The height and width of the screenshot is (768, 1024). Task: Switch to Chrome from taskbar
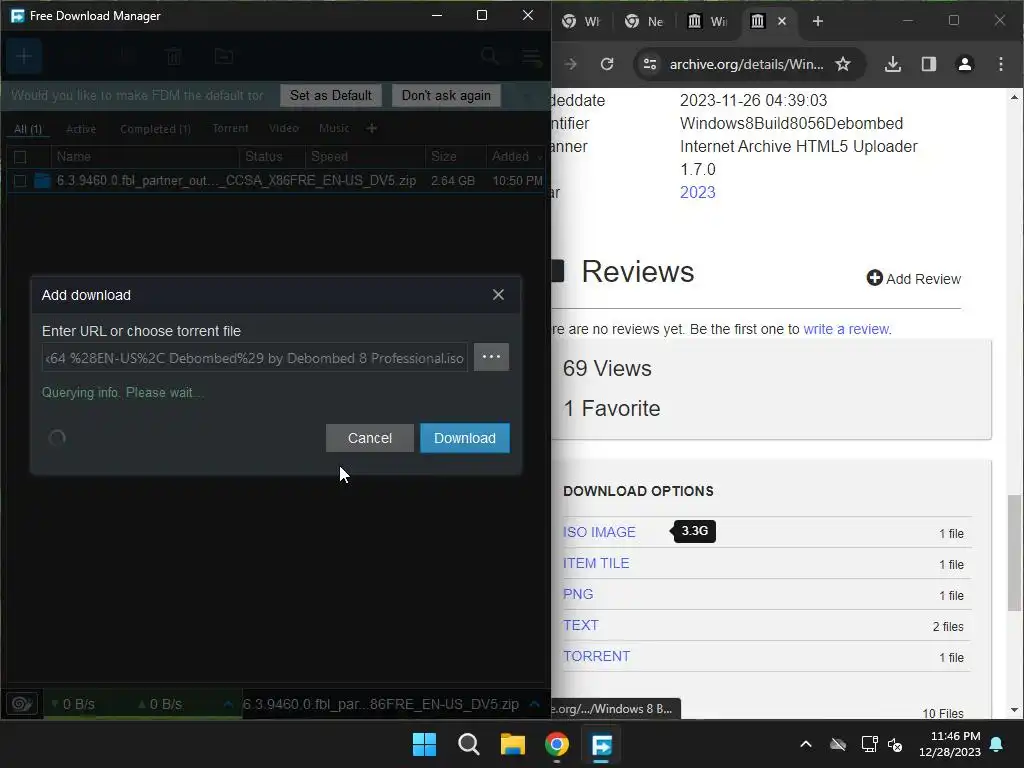(x=556, y=744)
